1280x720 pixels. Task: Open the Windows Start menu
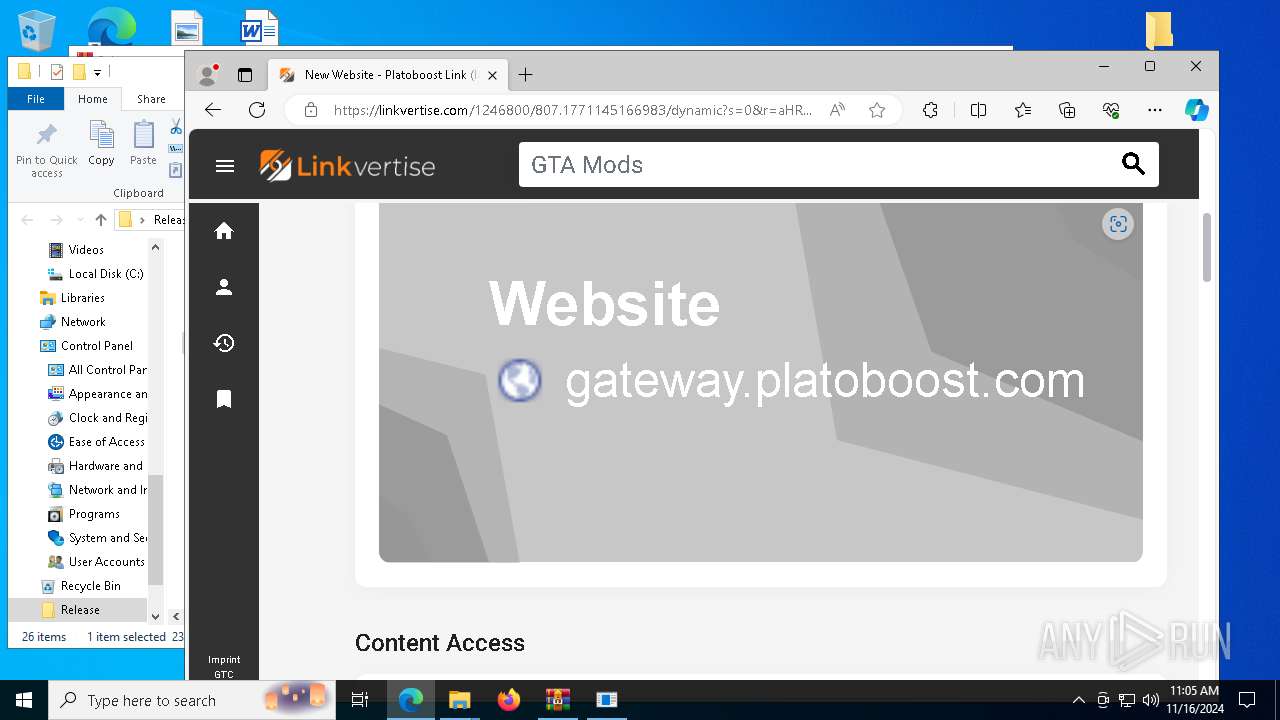point(24,700)
